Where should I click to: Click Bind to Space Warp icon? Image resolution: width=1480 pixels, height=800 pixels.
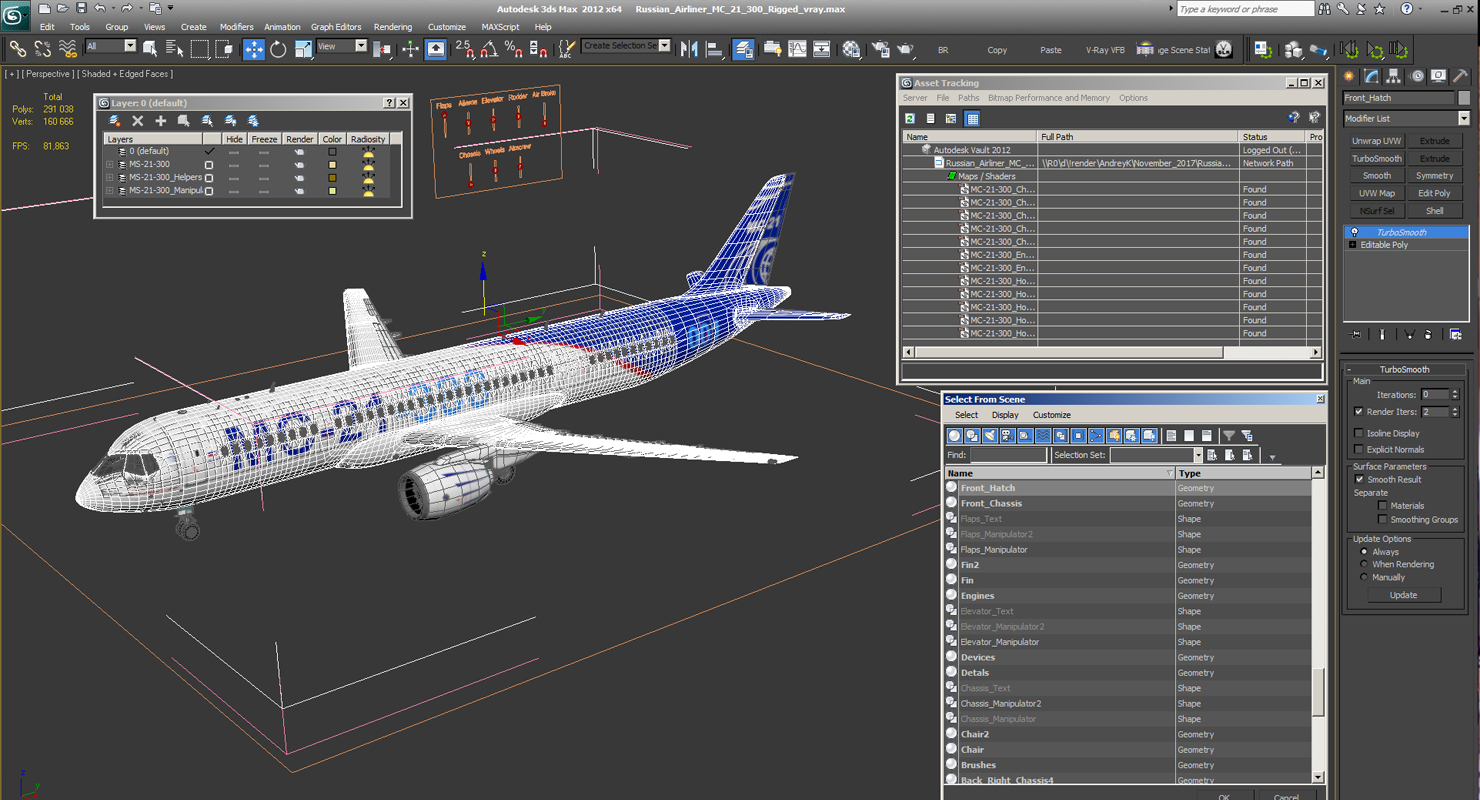point(68,48)
